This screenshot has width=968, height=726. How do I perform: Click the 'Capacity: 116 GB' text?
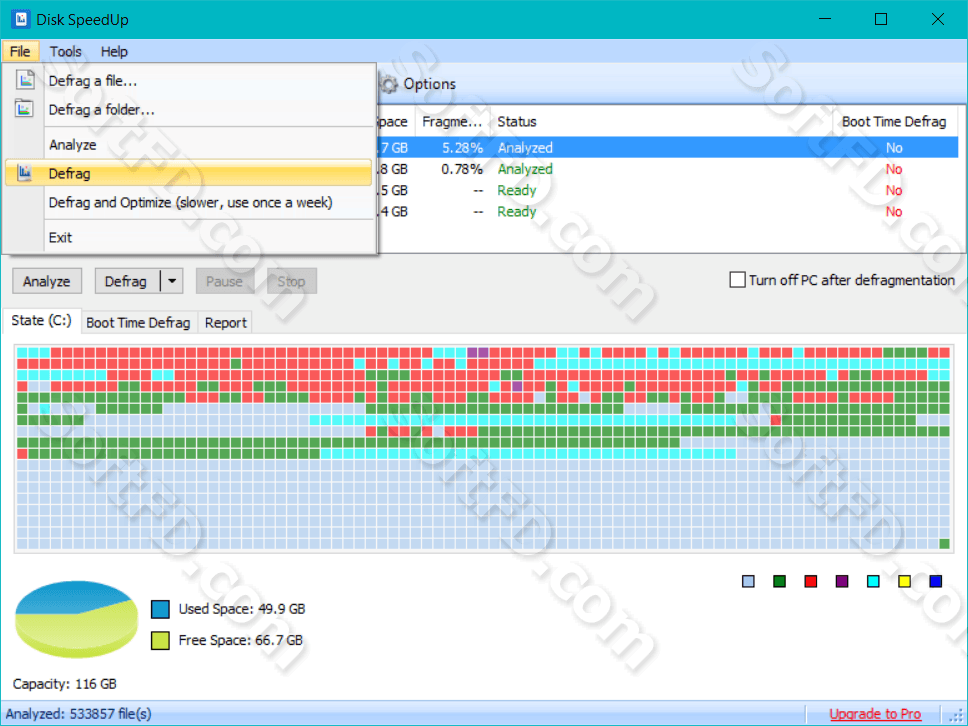pos(65,684)
